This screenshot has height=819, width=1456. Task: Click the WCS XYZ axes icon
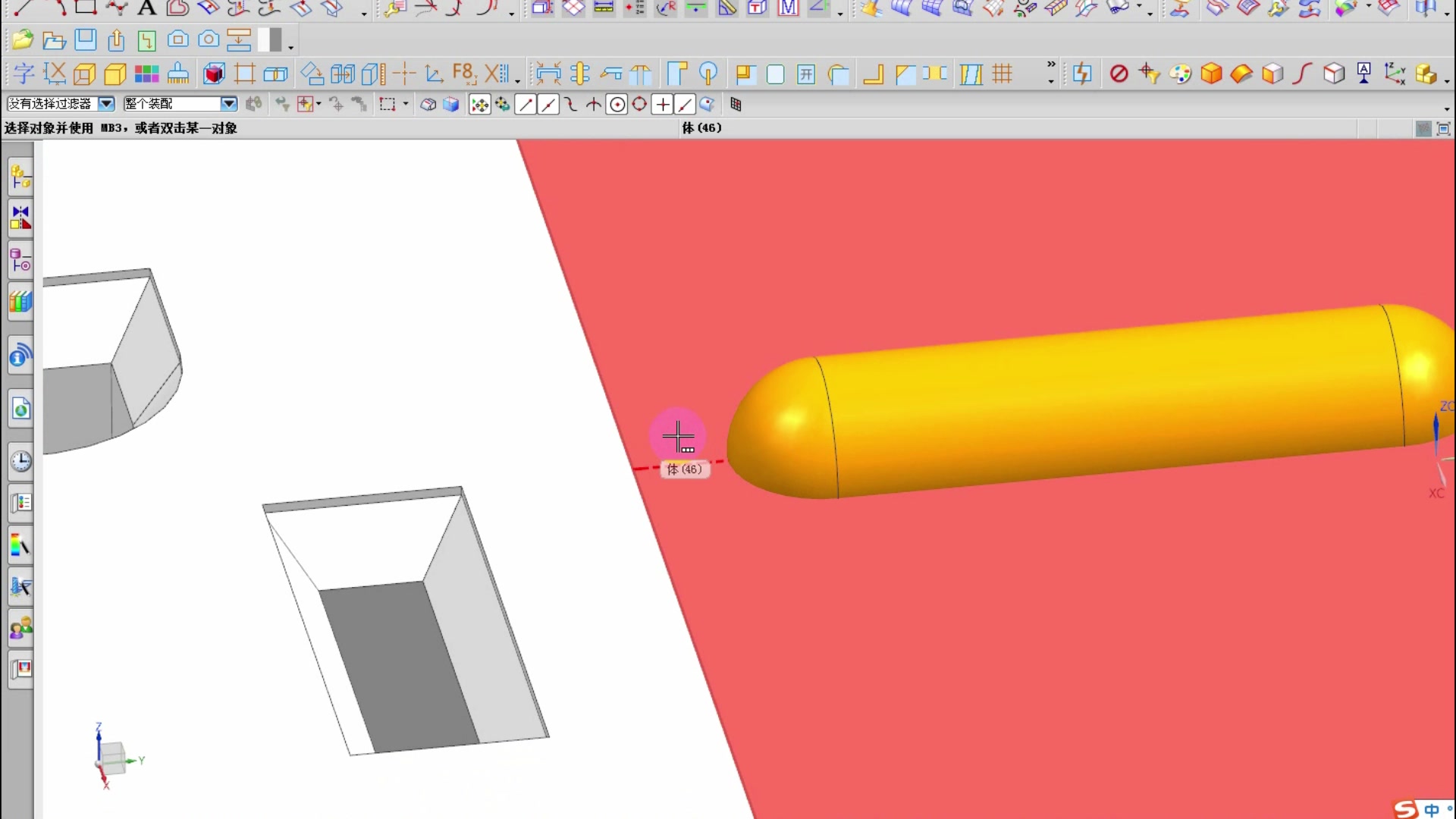coord(1394,74)
